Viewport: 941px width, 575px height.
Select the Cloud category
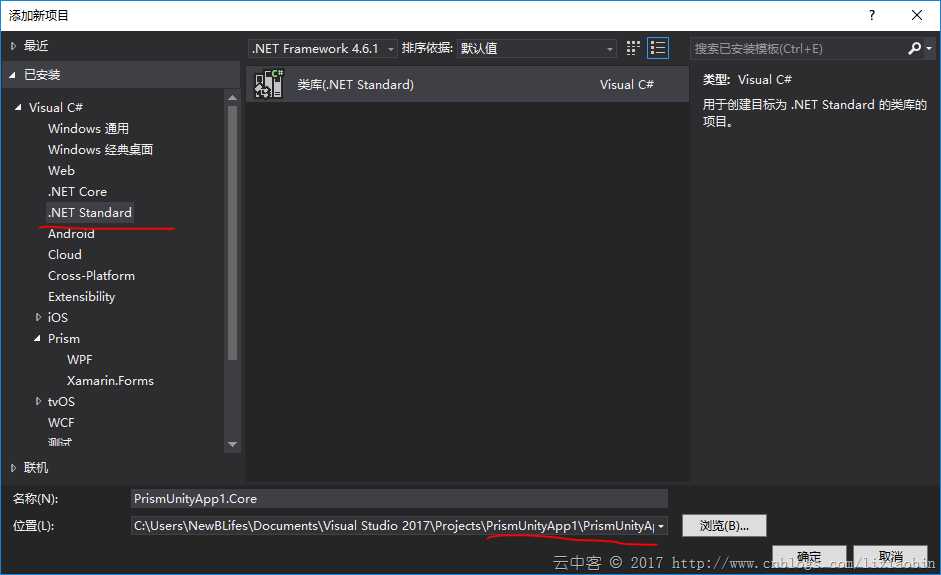coord(65,254)
